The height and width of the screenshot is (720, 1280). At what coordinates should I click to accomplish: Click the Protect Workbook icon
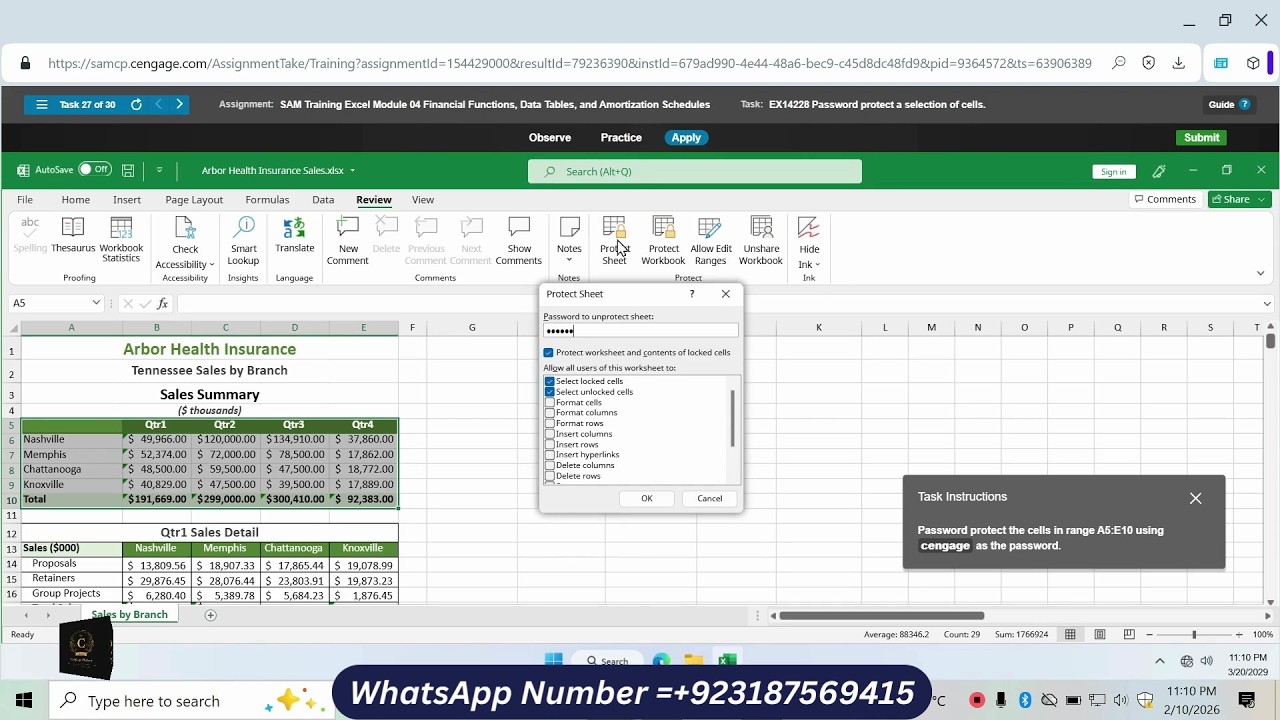coord(663,241)
